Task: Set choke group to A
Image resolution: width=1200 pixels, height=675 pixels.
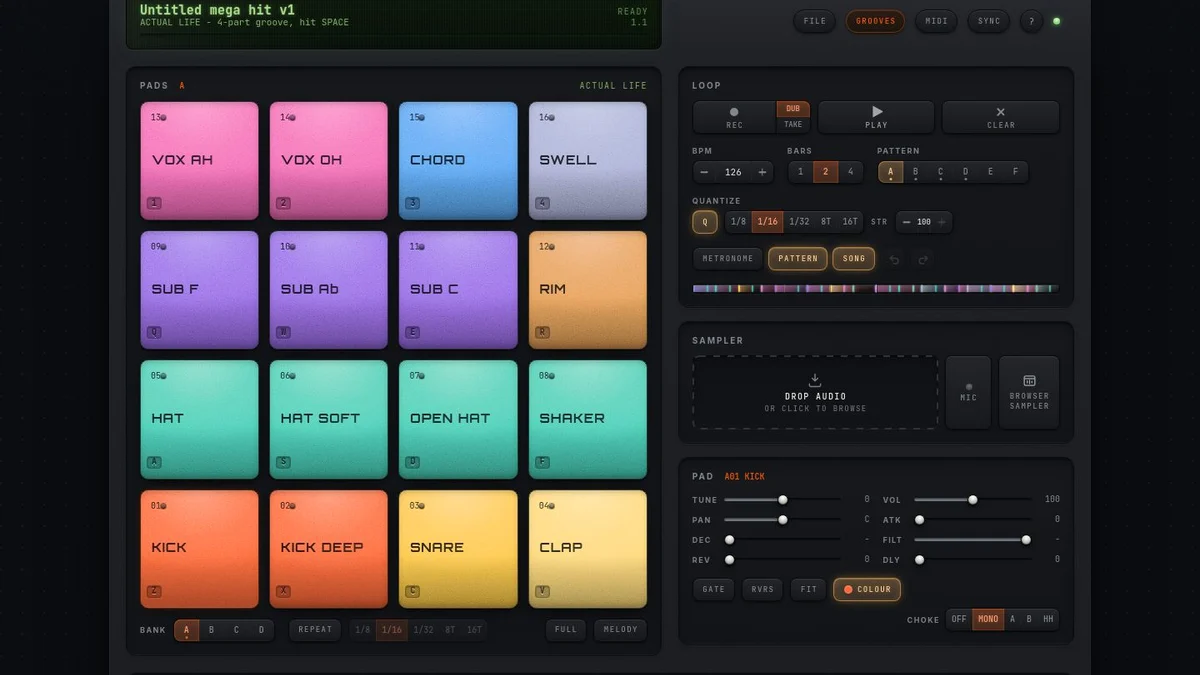Action: 1012,619
